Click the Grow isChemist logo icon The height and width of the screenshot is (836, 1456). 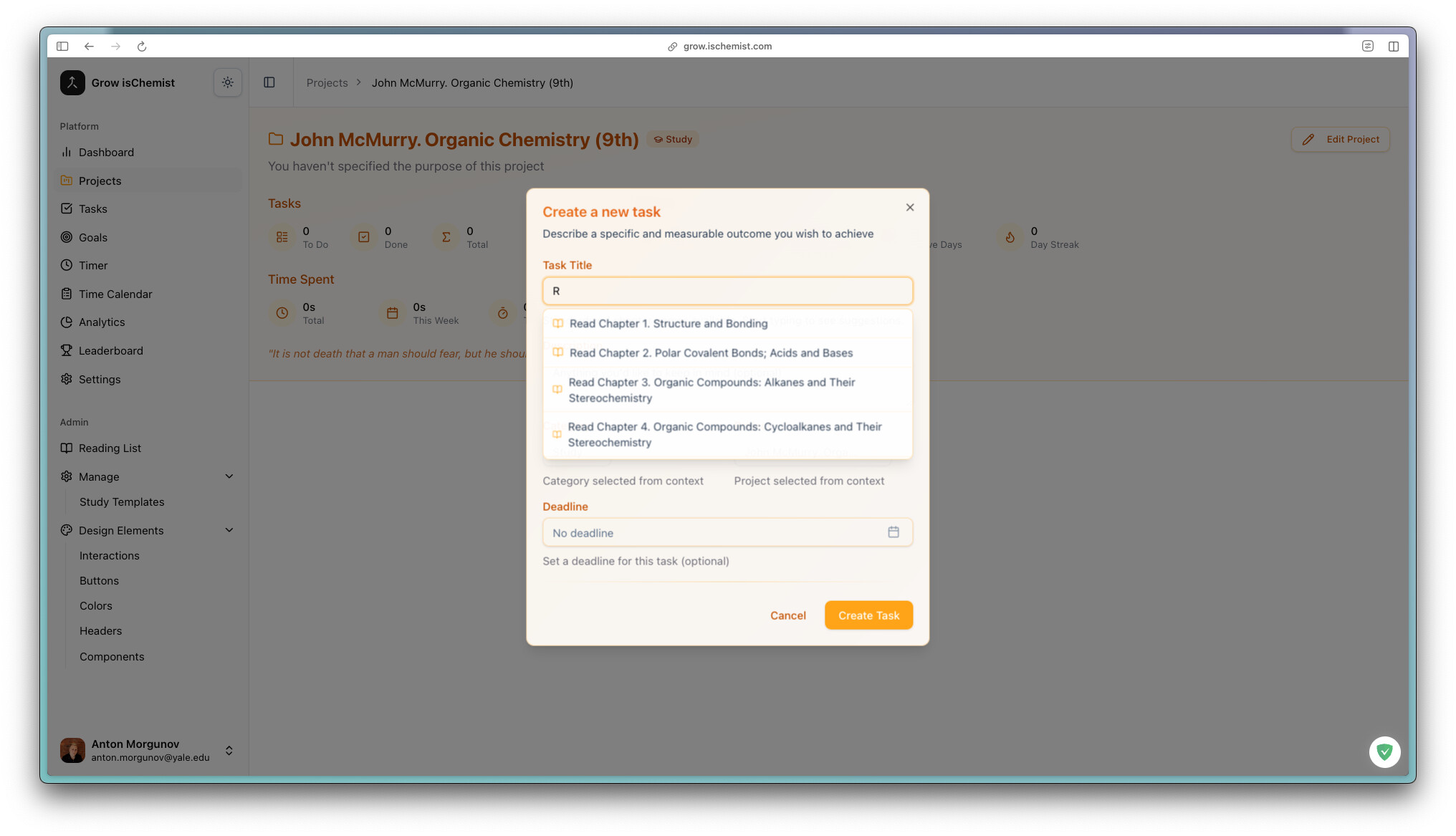pos(72,82)
